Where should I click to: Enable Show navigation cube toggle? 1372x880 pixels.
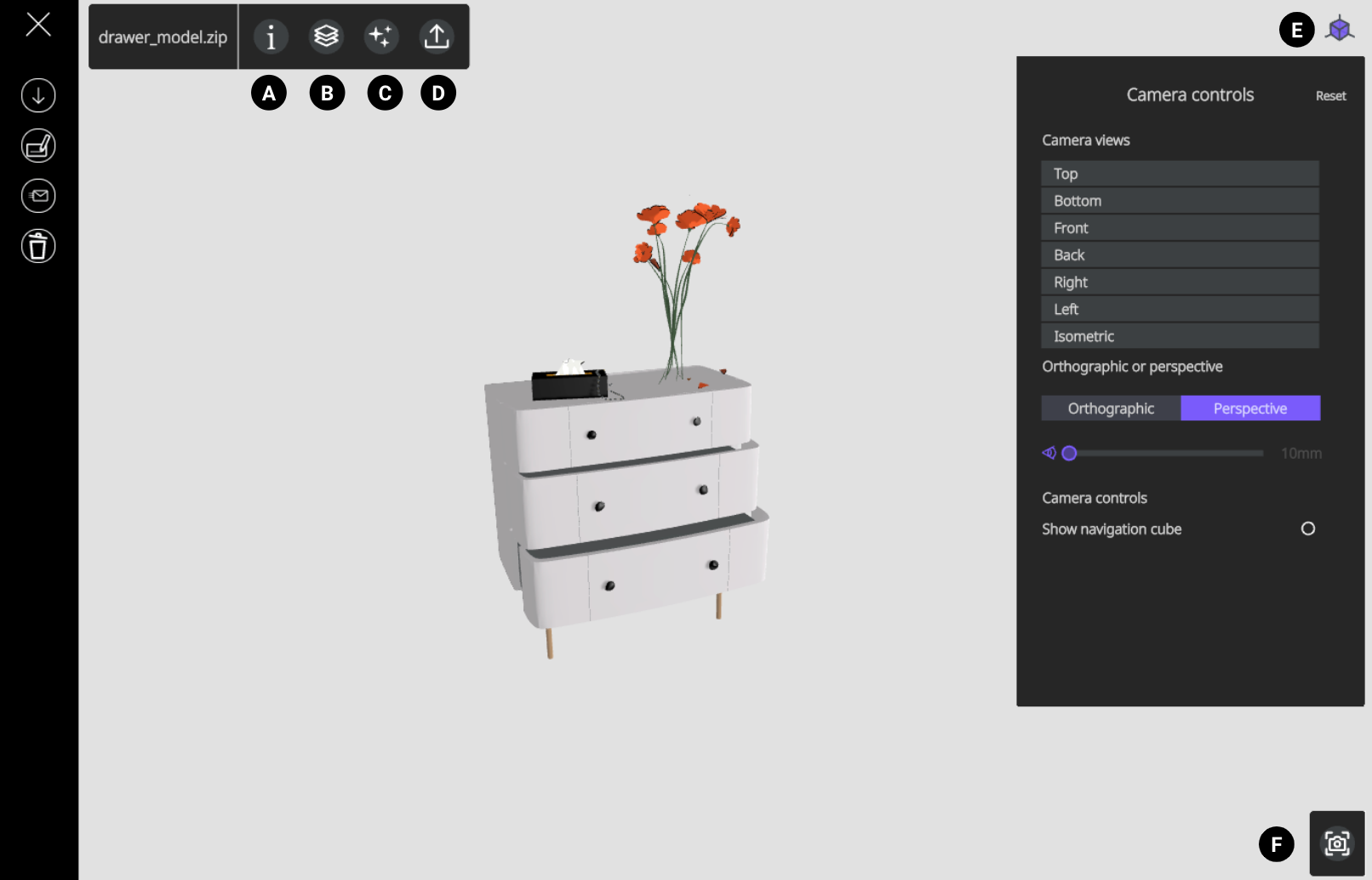point(1308,529)
